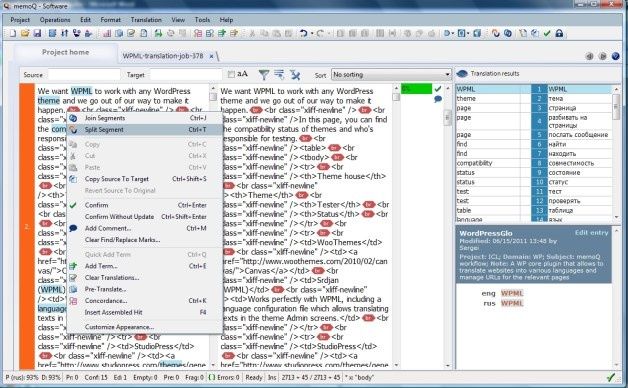Click the blue help question mark icon
This screenshot has height=388, width=628.
pyautogui.click(x=616, y=56)
